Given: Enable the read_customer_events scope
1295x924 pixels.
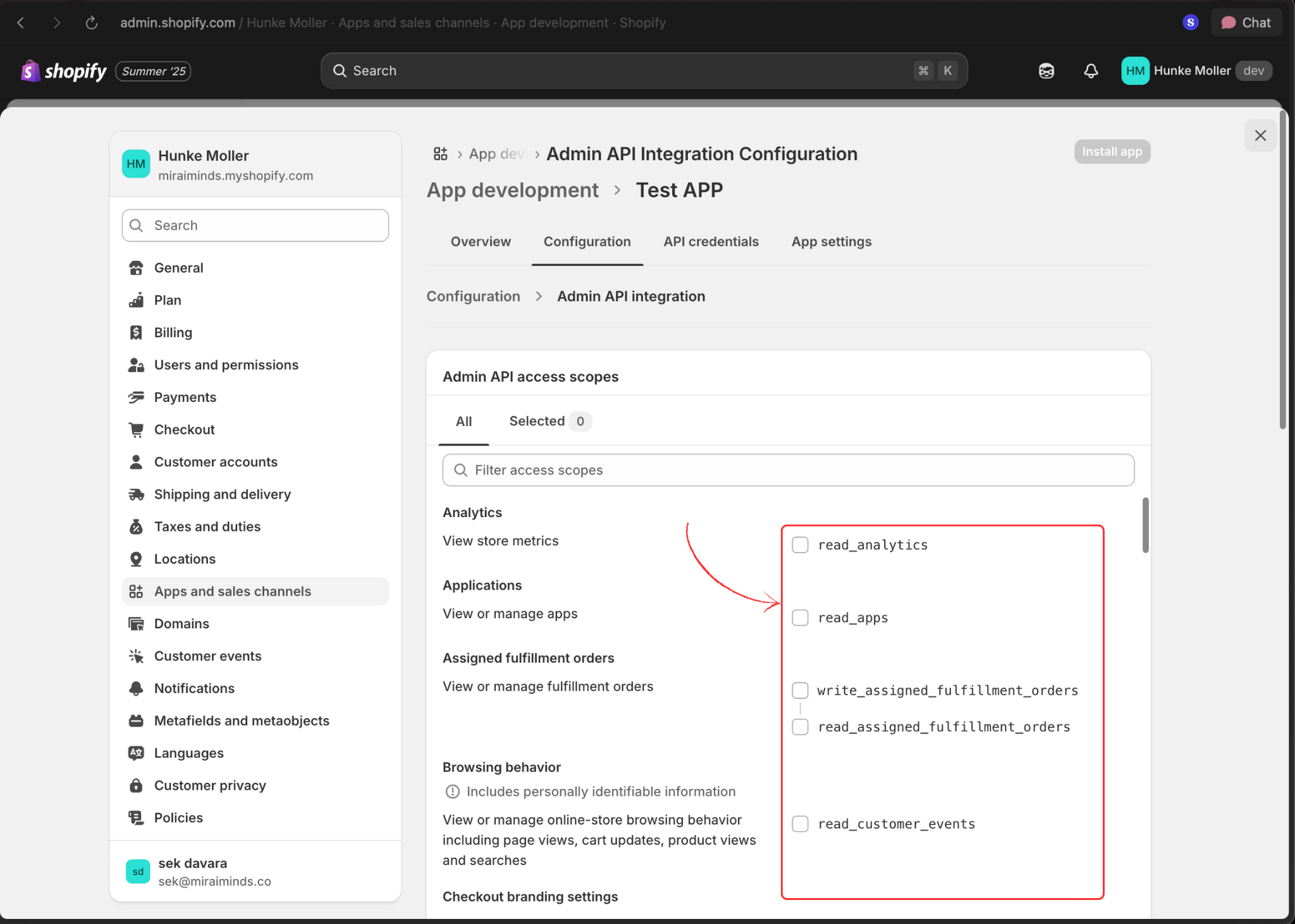Looking at the screenshot, I should pos(799,824).
